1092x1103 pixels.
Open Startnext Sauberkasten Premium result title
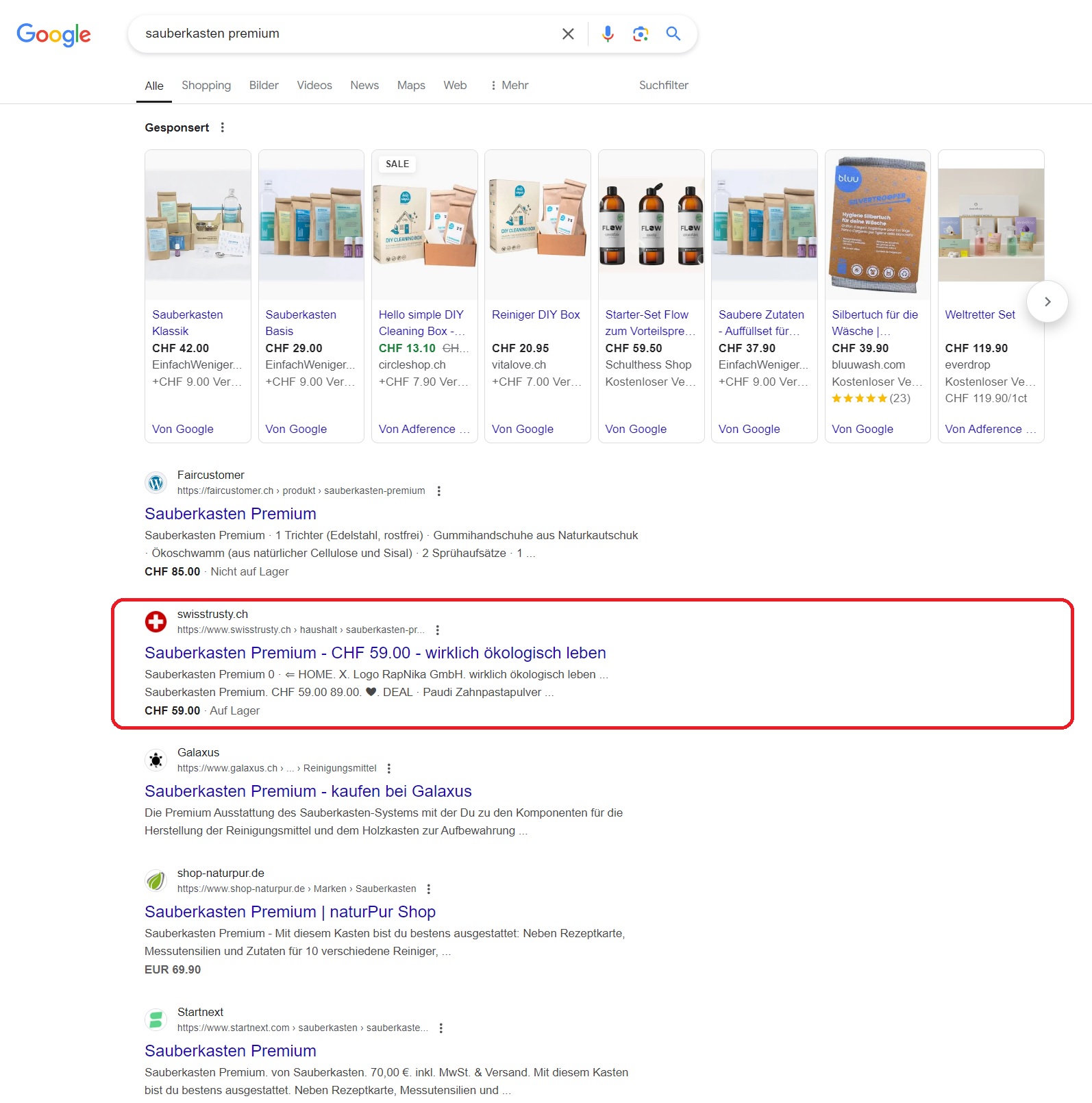230,1051
